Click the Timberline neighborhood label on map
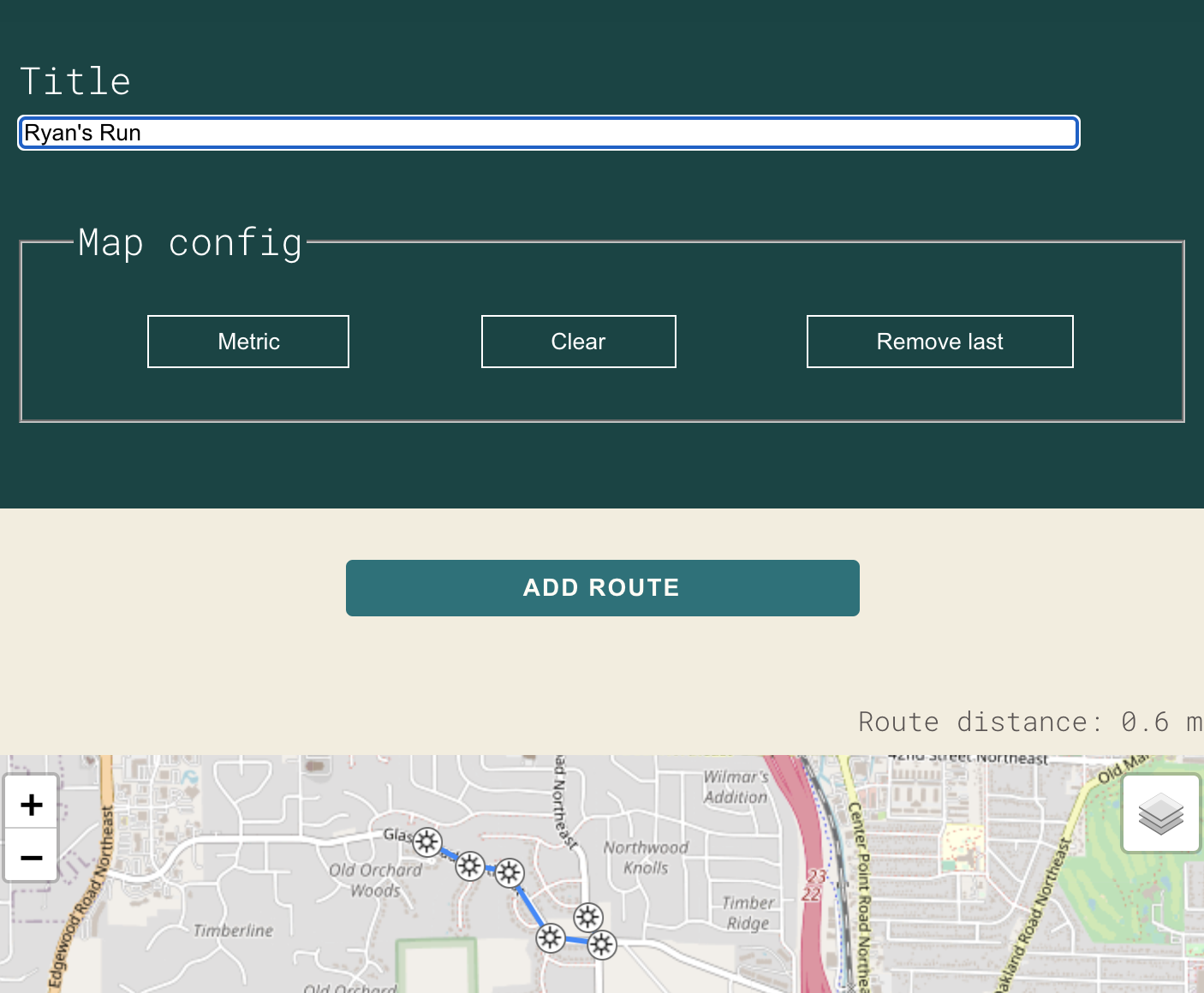 click(233, 931)
